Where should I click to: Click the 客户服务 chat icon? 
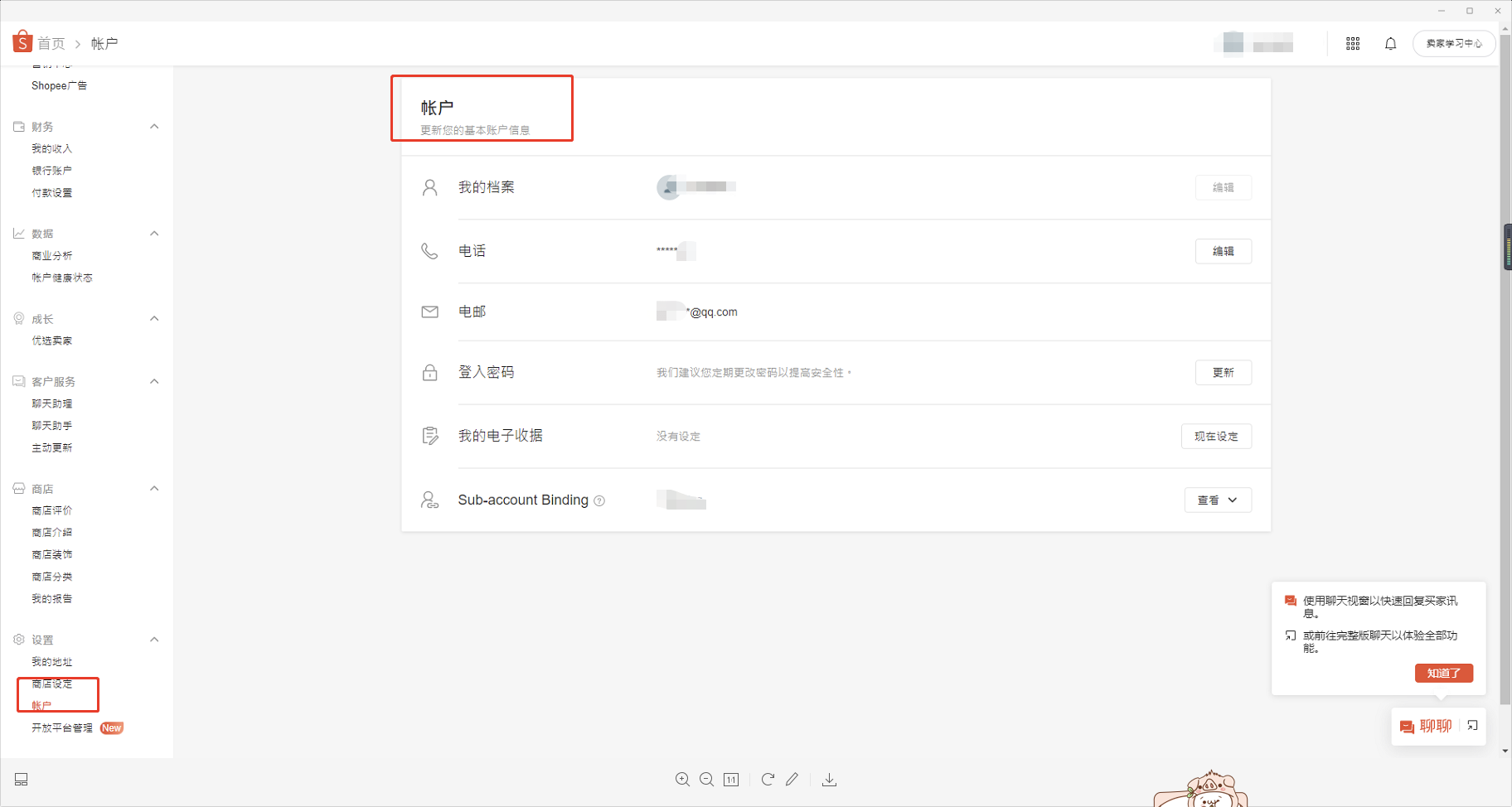pyautogui.click(x=19, y=382)
